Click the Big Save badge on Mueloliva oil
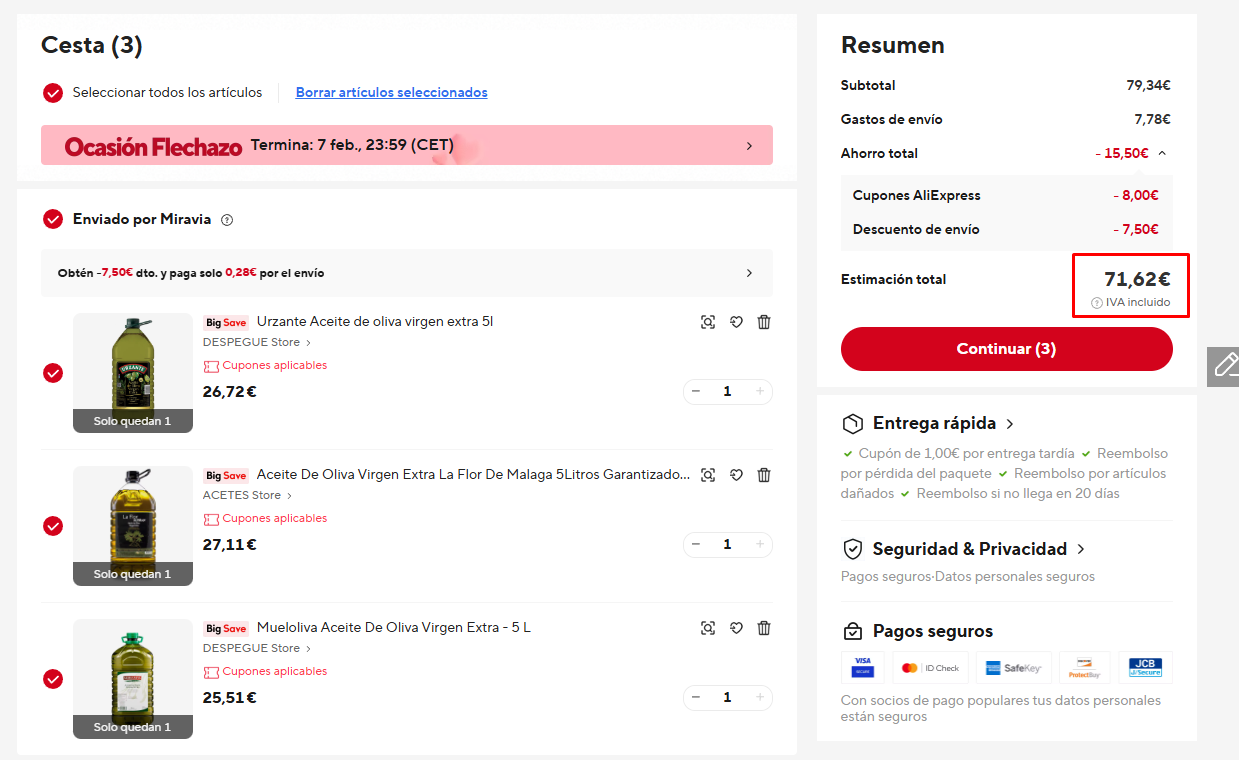The width and height of the screenshot is (1239, 760). click(226, 628)
